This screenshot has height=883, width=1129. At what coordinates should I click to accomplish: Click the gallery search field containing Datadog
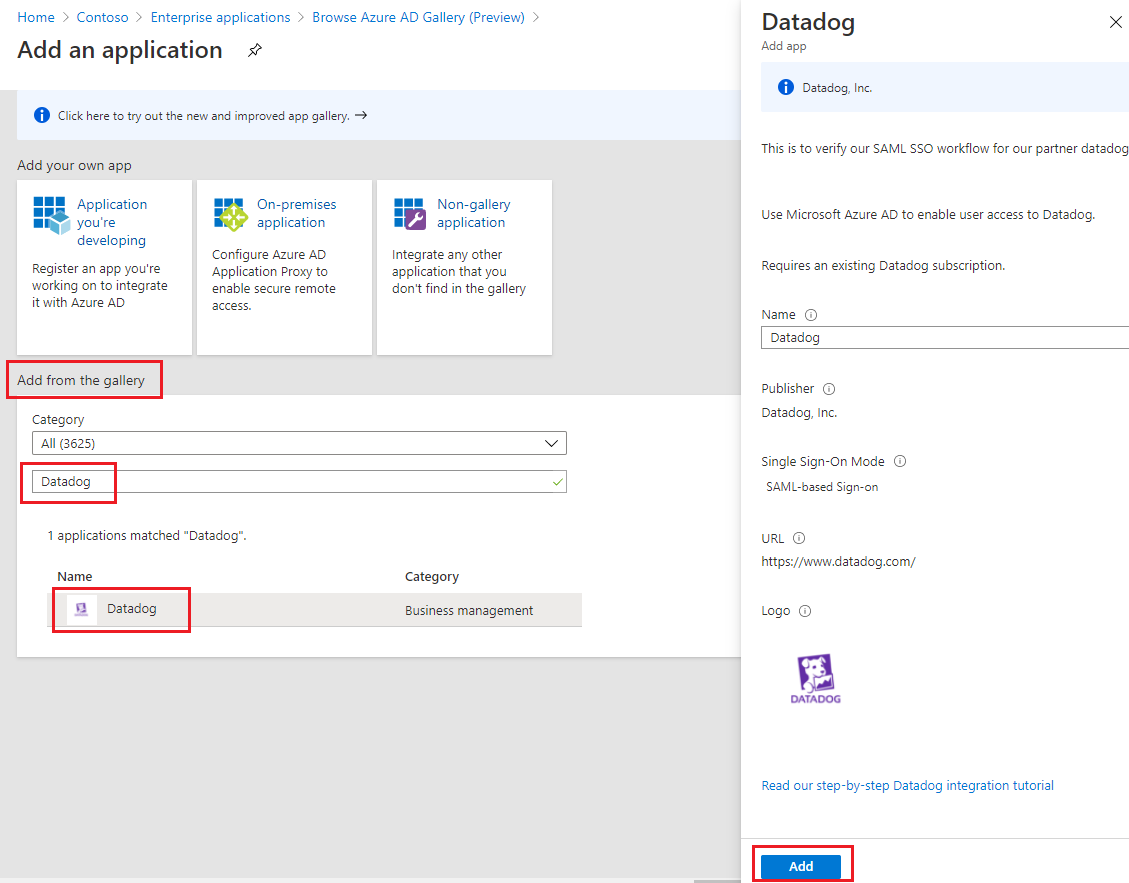[299, 482]
